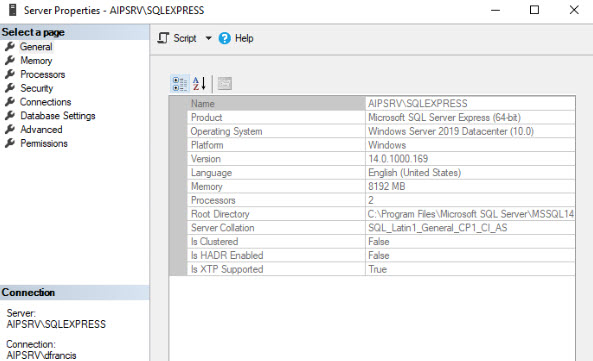Click the wrench icon beside Security

pos(10,88)
